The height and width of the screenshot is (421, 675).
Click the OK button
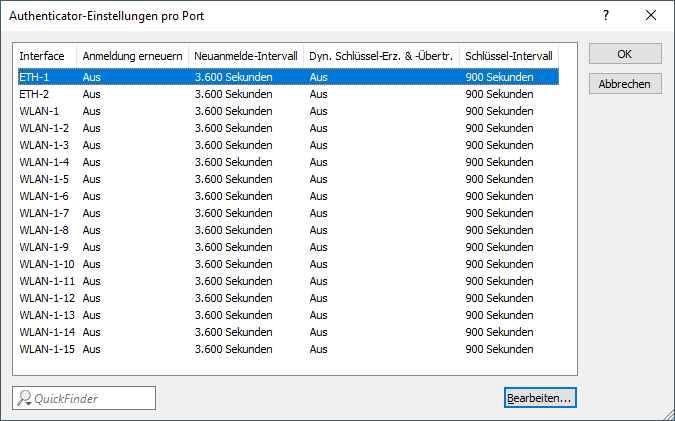[x=624, y=54]
